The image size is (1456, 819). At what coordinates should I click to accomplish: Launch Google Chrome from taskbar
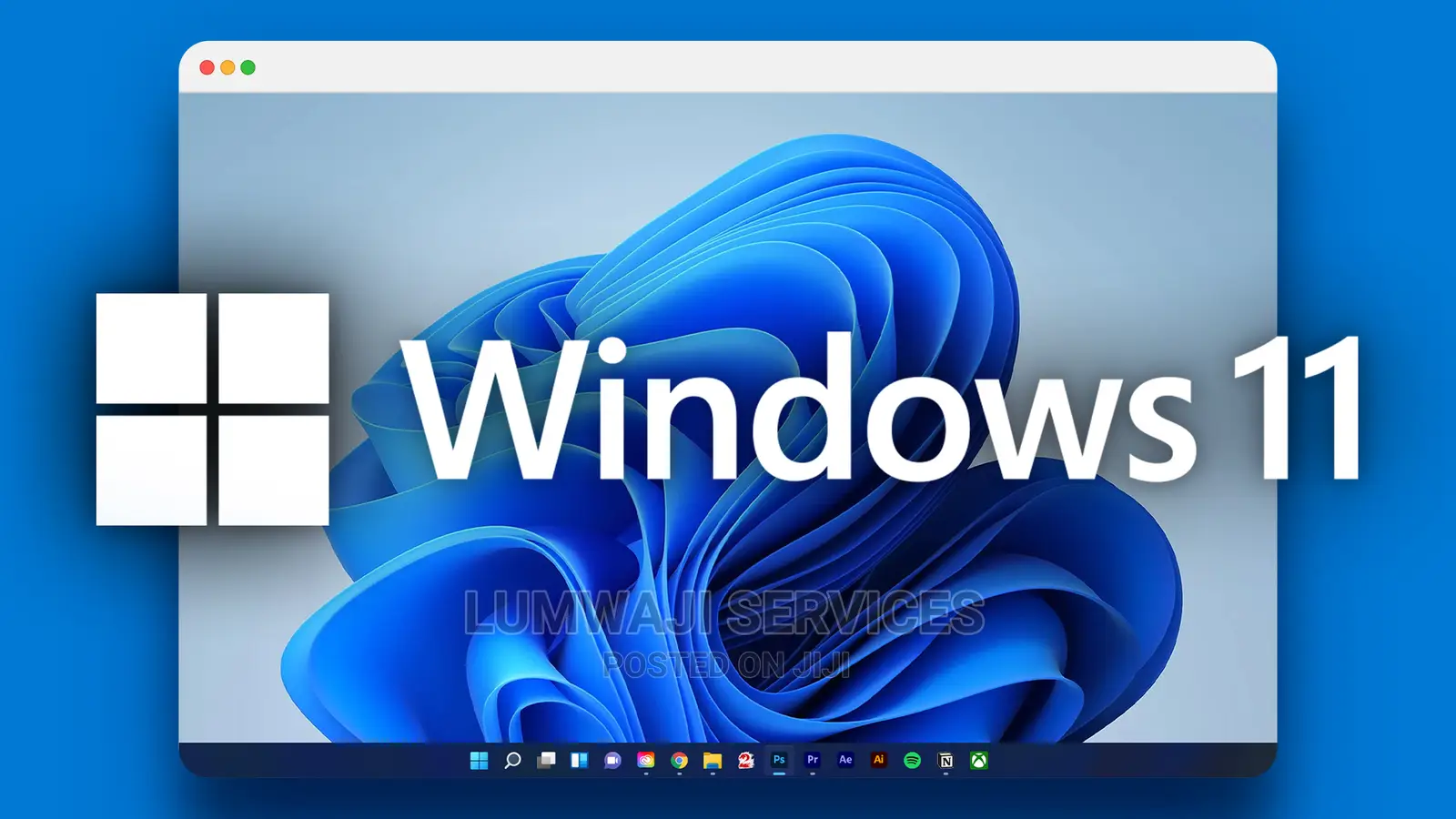(x=679, y=761)
